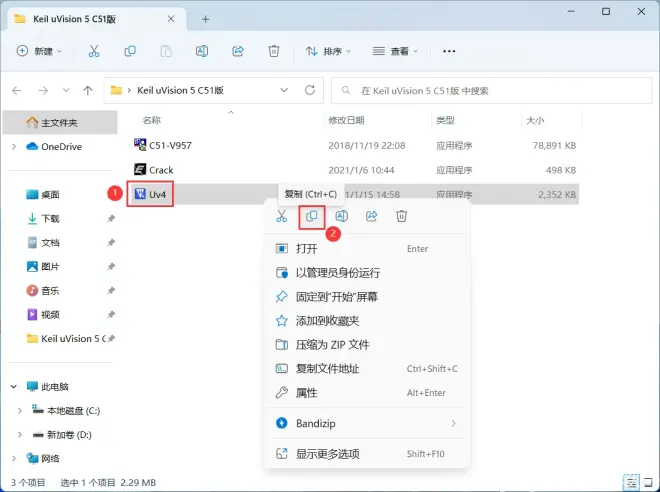Open the 新建 dropdown menu
Viewport: 660px width, 492px height.
pos(39,51)
